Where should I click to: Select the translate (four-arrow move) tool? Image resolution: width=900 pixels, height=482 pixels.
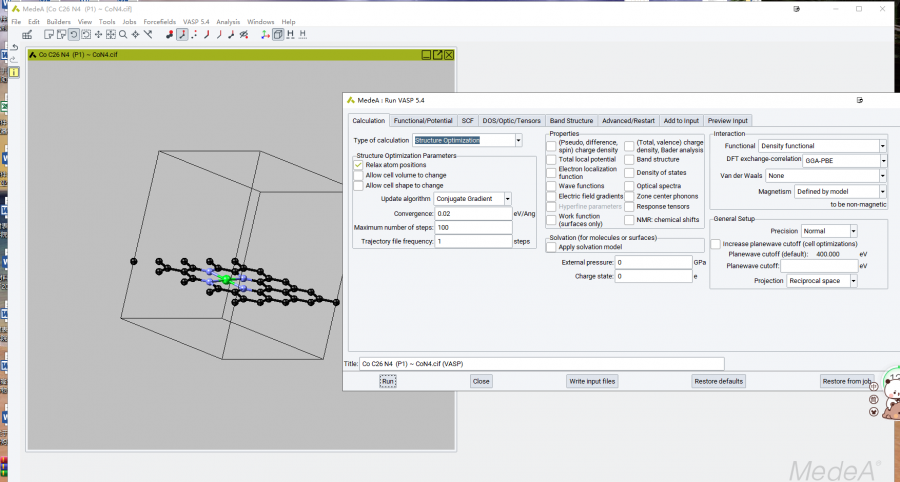coord(97,34)
